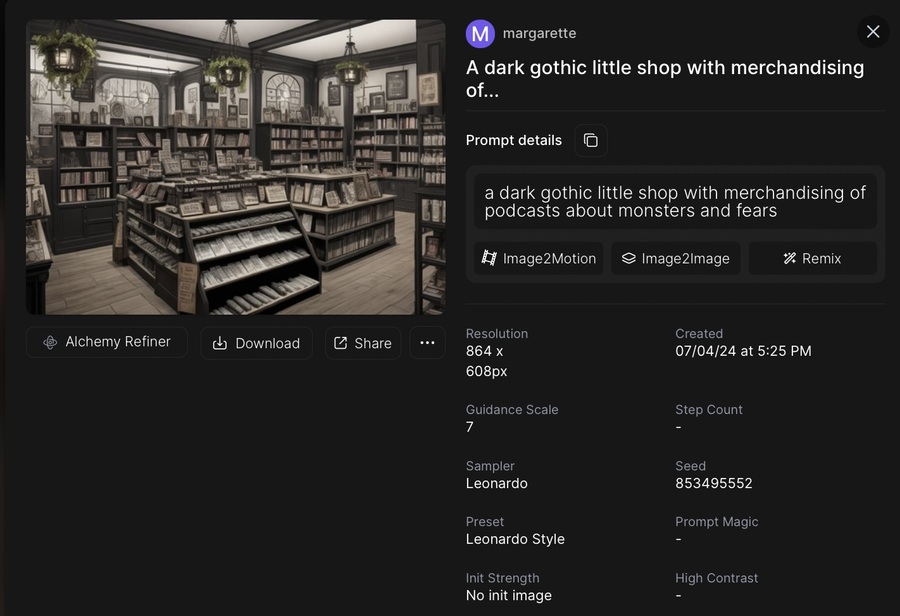Open the Alchemy Refiner tool
900x616 pixels.
(x=107, y=342)
